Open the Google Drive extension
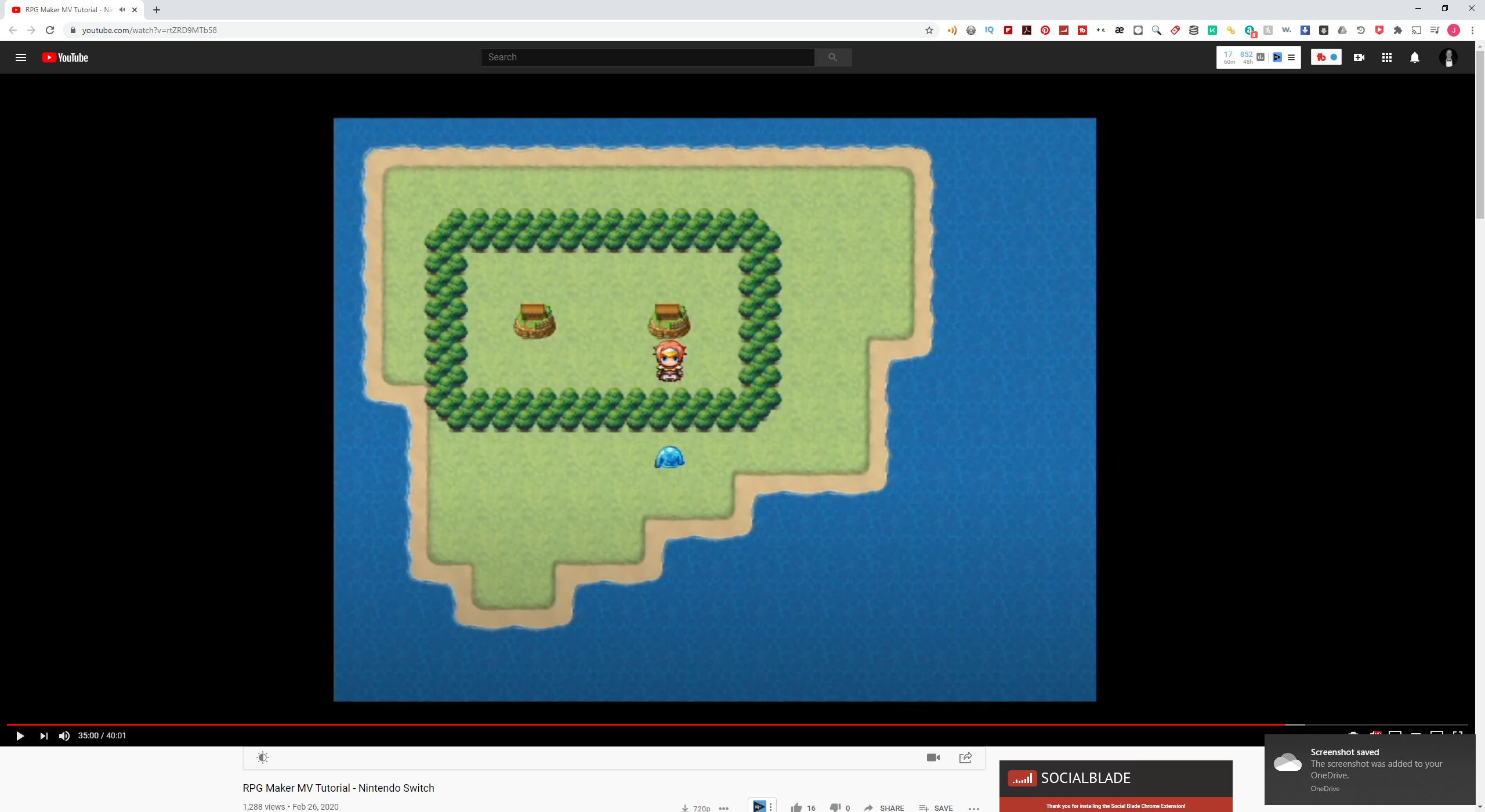1485x812 pixels. pyautogui.click(x=1342, y=30)
